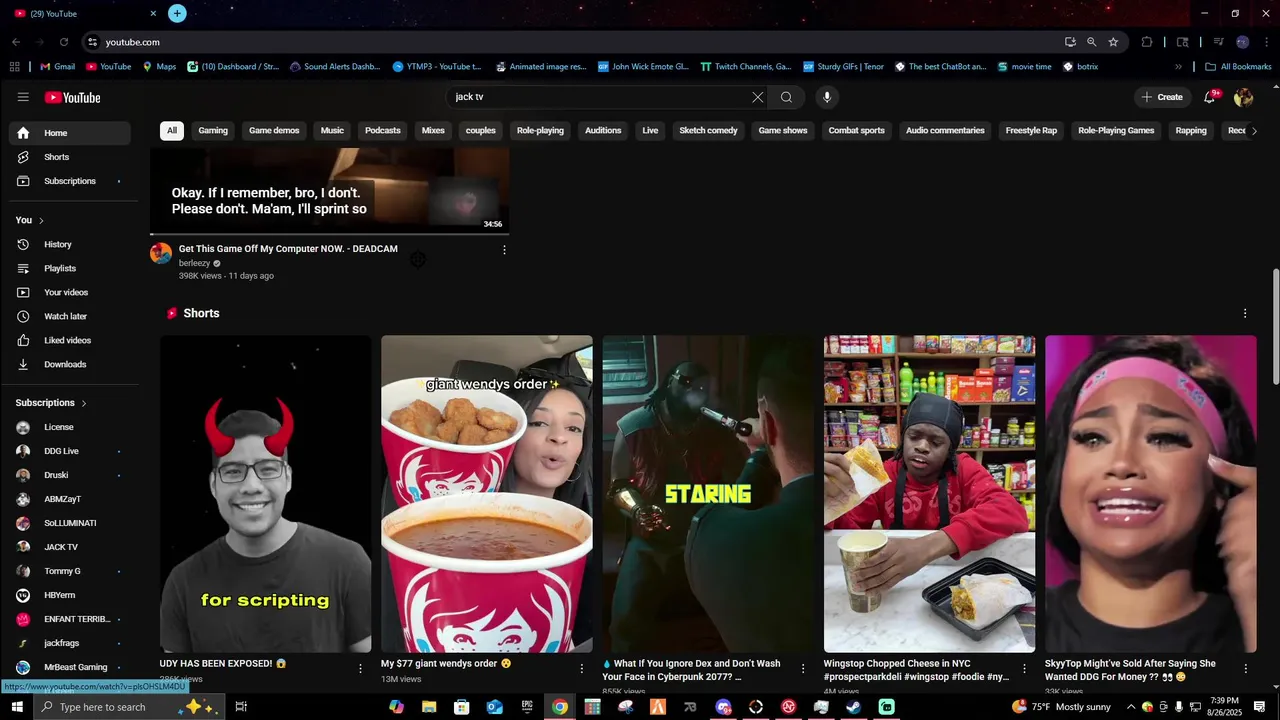The width and height of the screenshot is (1280, 720).
Task: Open JACK TV subscription channel
Action: [x=70, y=547]
